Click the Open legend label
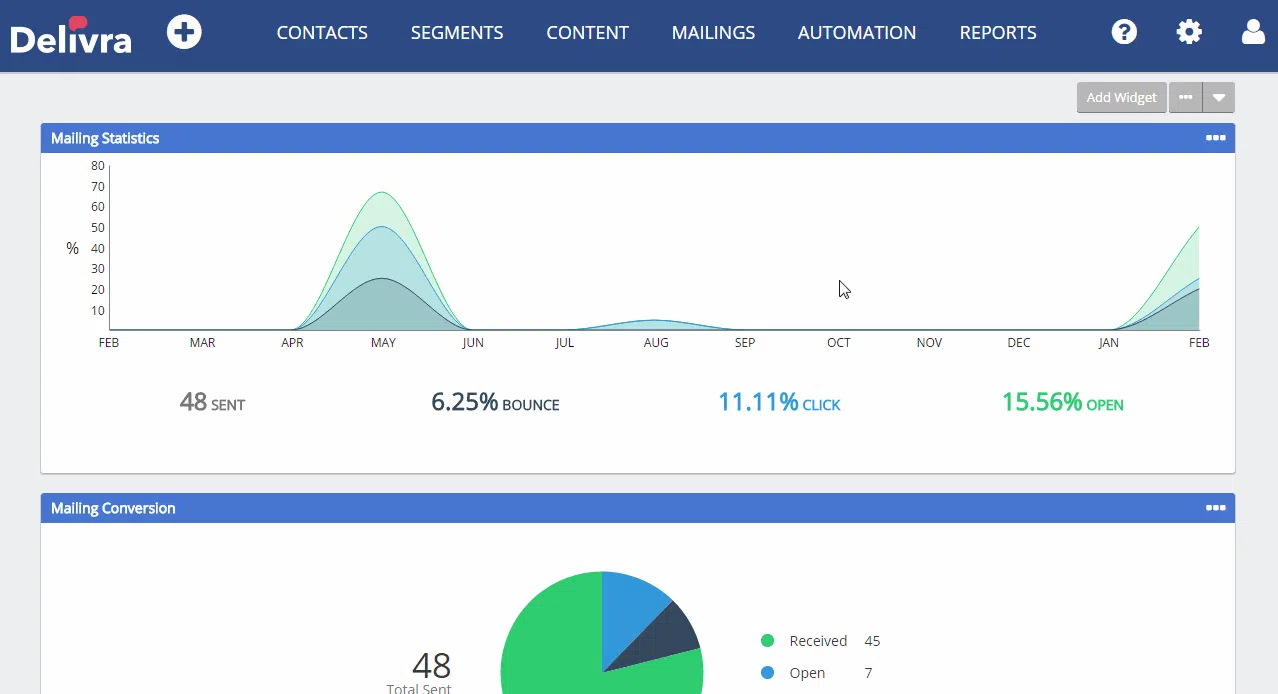The image size is (1278, 694). [x=807, y=673]
